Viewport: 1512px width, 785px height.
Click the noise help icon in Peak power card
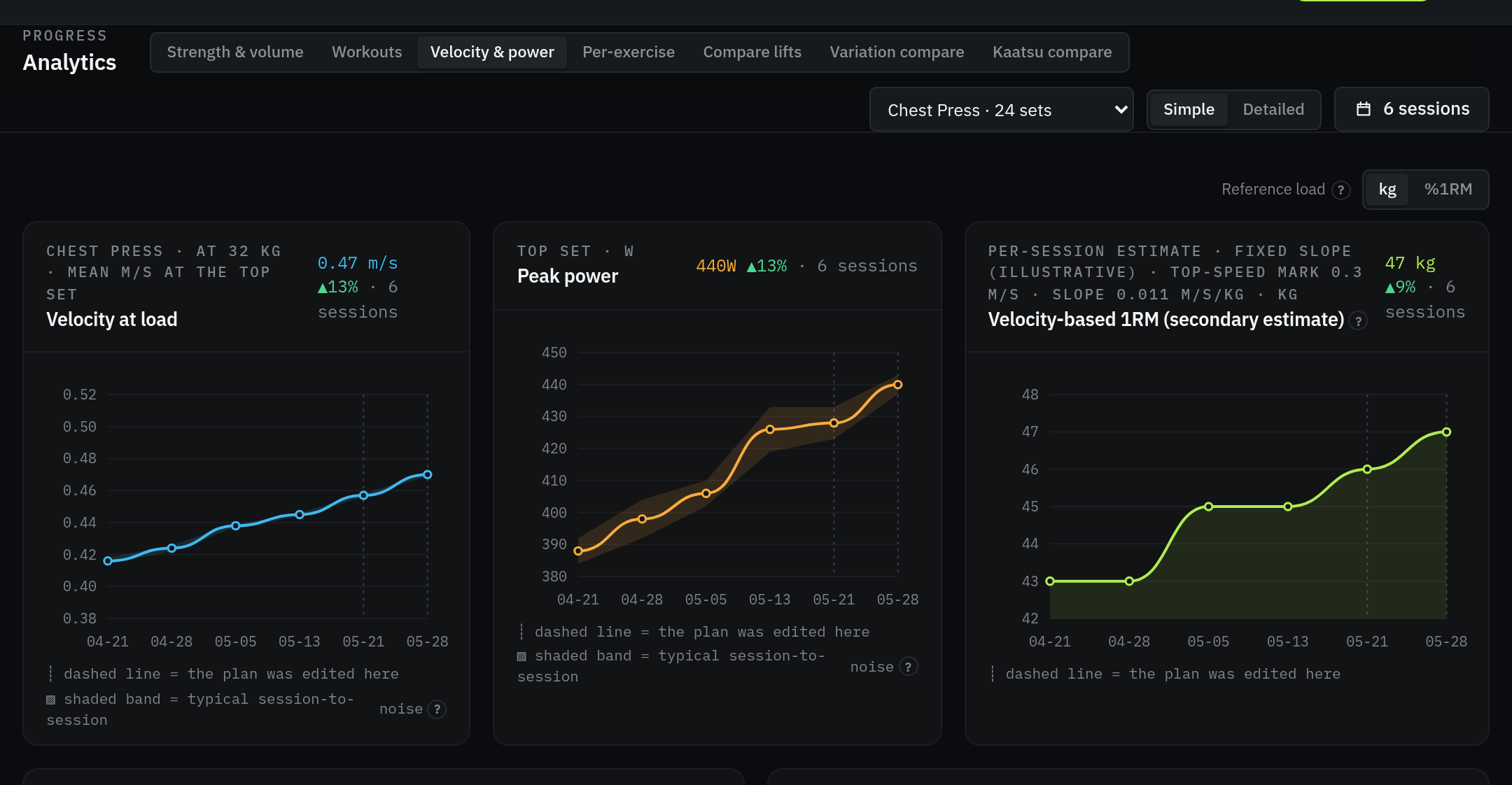click(x=908, y=667)
